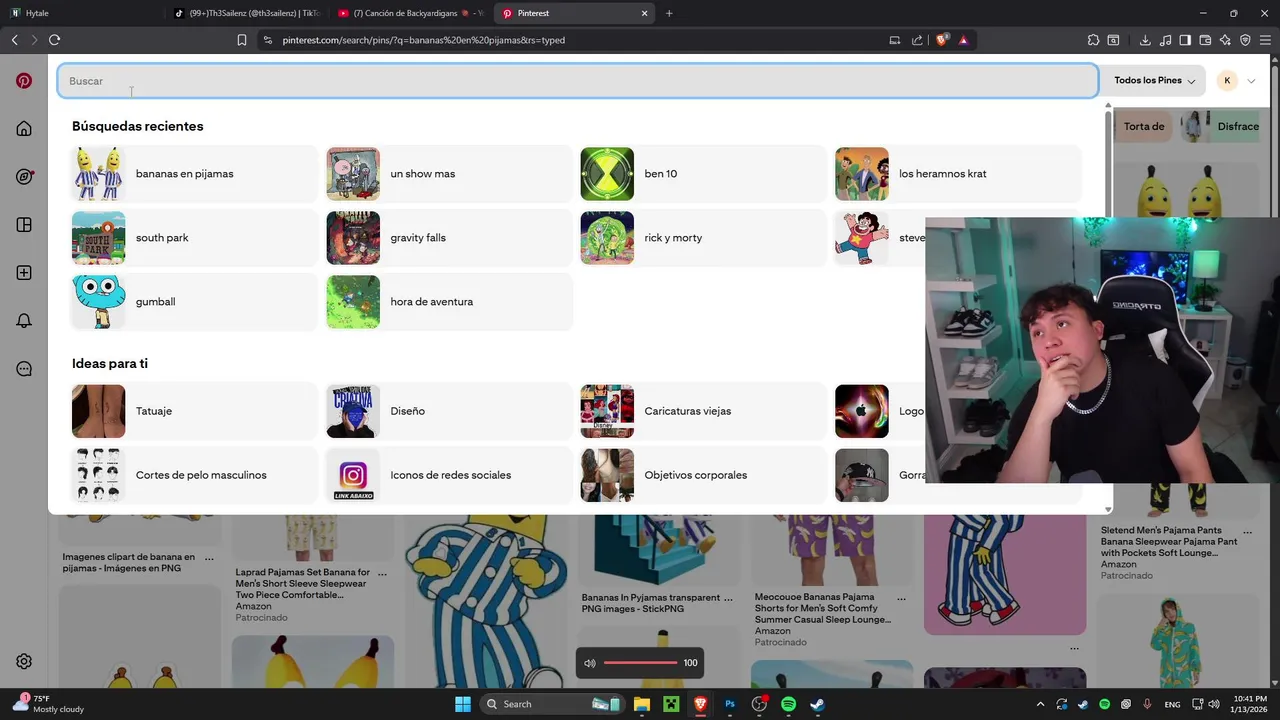This screenshot has width=1280, height=720.
Task: Switch to the Canción de Backyardigans tab
Action: tap(410, 13)
